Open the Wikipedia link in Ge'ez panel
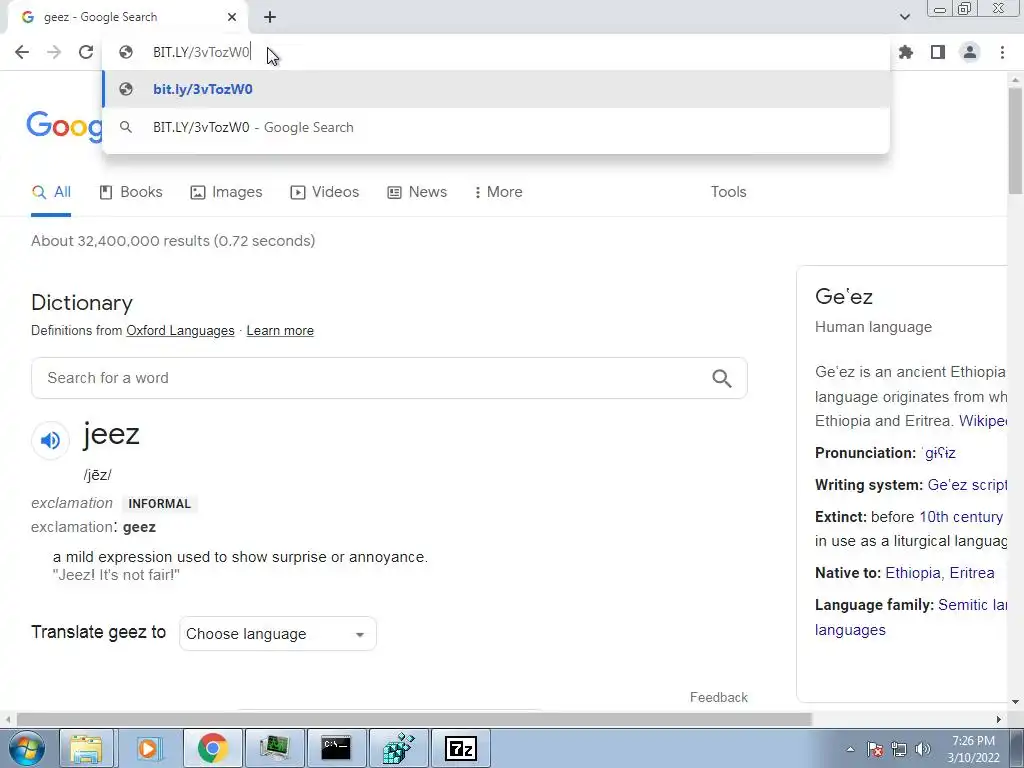The image size is (1024, 768). pos(983,421)
